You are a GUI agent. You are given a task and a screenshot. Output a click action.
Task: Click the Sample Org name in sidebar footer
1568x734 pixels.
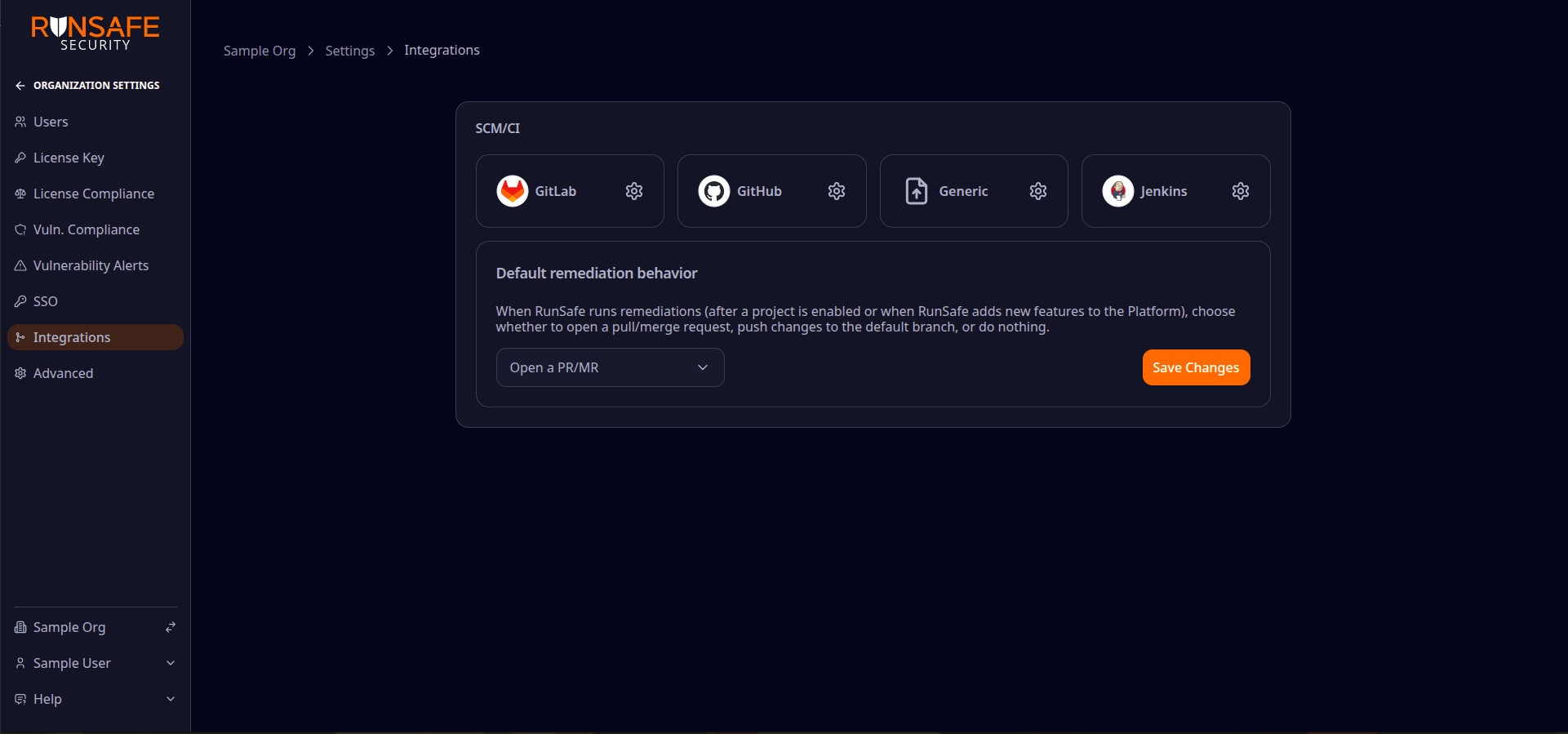click(x=69, y=627)
